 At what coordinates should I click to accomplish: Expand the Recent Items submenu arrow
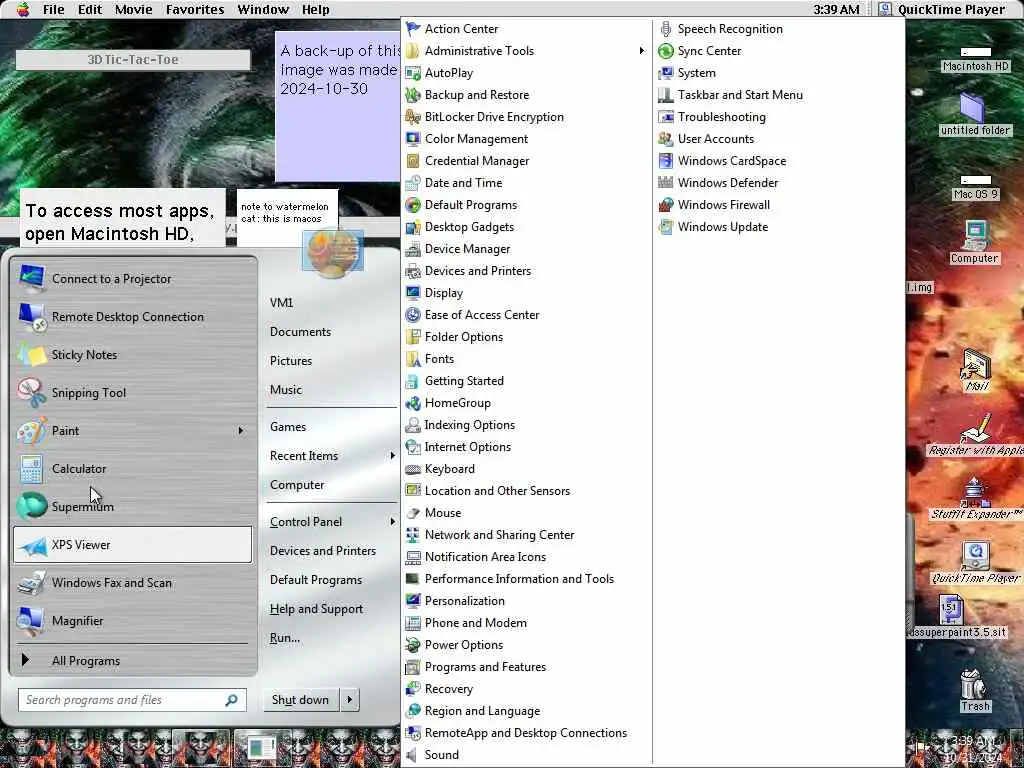click(x=392, y=456)
